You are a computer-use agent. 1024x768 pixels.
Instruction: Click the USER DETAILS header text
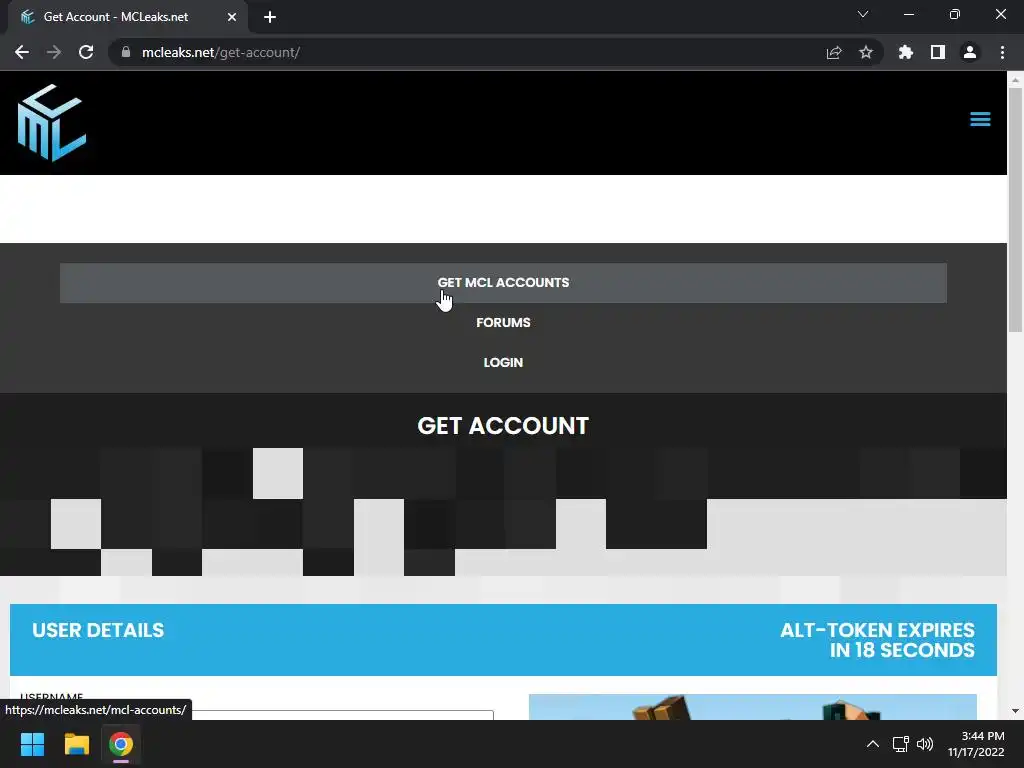tap(98, 630)
